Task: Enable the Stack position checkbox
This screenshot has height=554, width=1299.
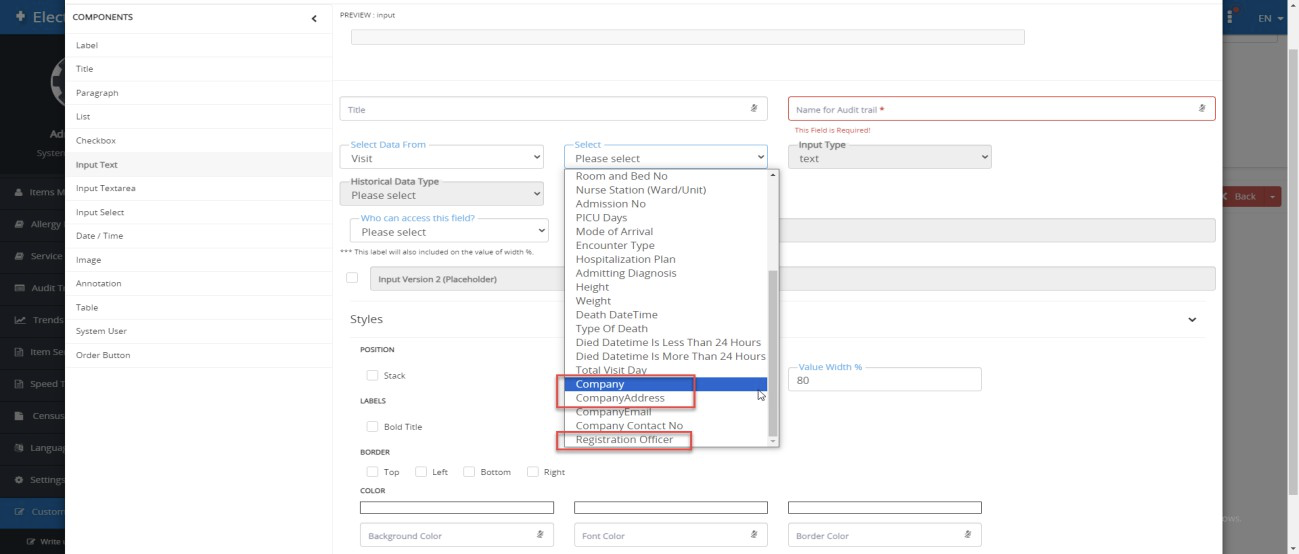Action: 372,376
